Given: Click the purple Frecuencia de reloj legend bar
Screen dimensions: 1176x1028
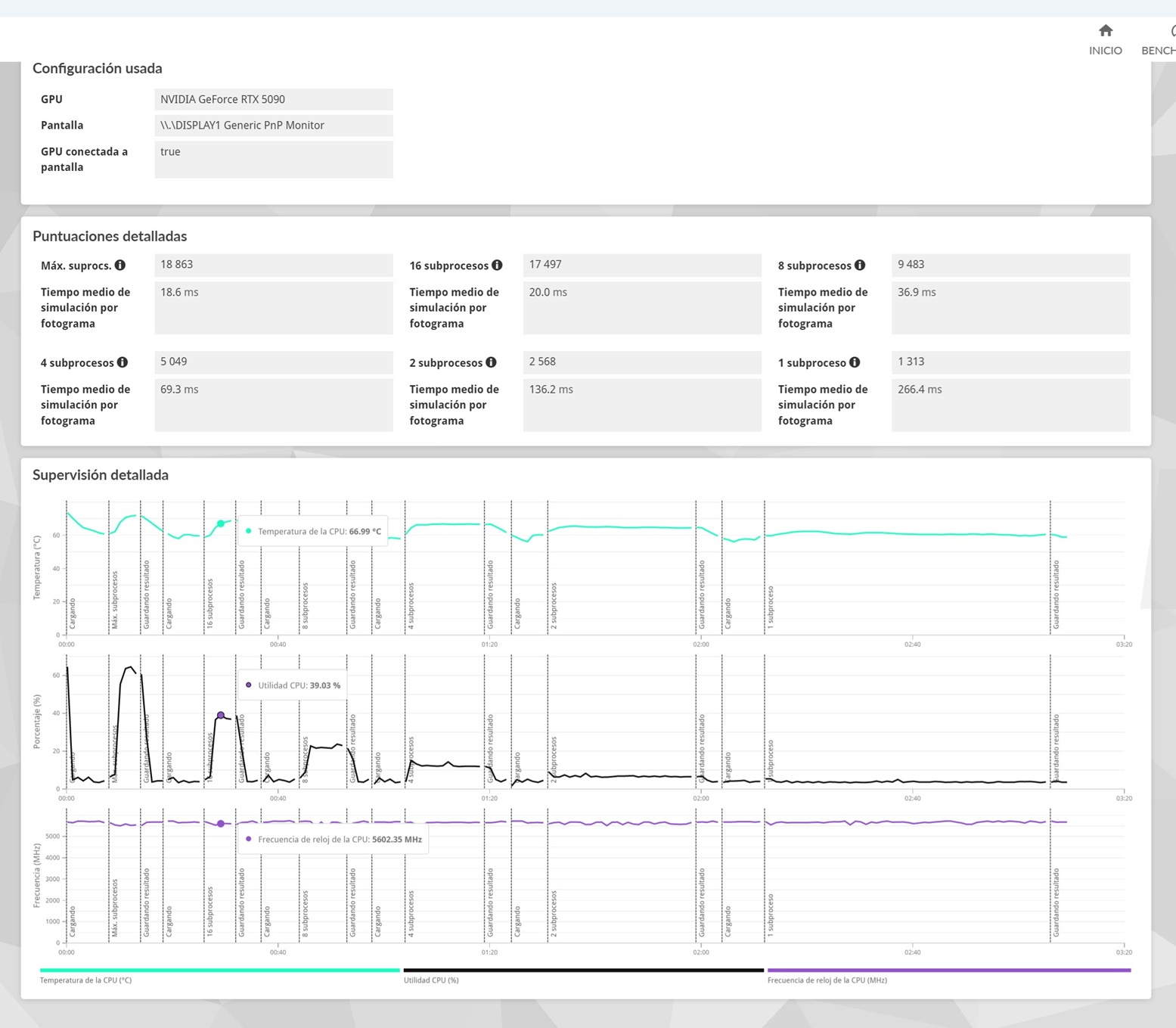Looking at the screenshot, I should click(x=948, y=971).
